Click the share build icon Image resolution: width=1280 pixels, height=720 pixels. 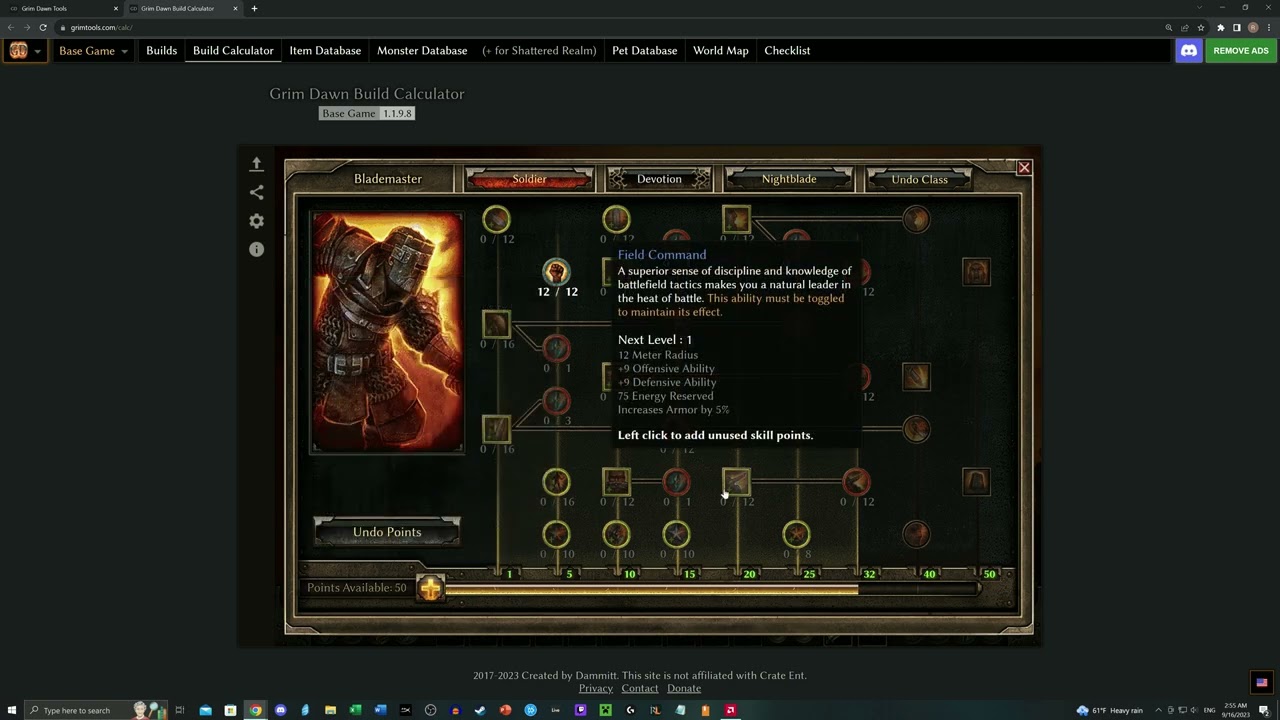(256, 192)
